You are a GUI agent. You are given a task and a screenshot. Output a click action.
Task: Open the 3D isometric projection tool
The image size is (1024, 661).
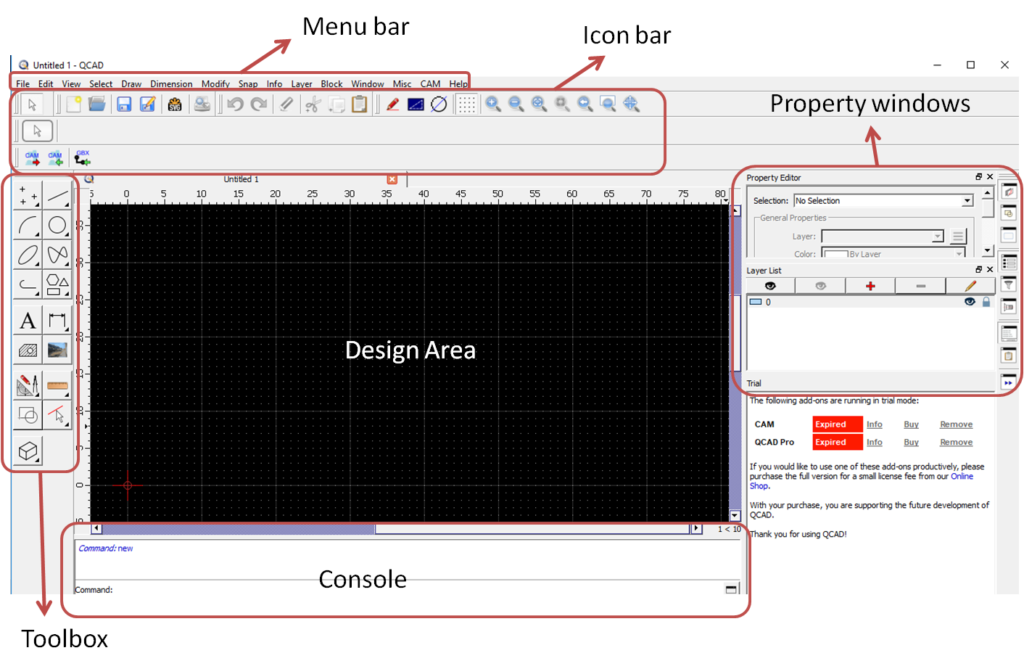point(28,451)
